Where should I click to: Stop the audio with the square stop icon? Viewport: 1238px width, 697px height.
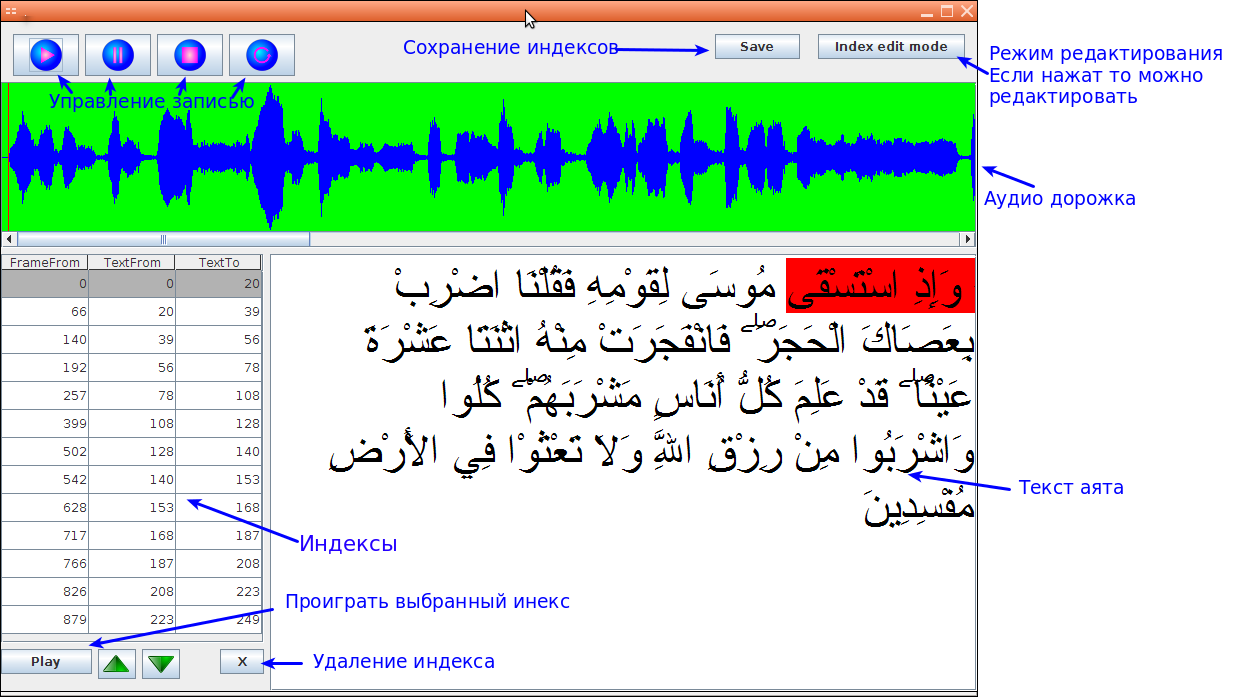[x=190, y=55]
